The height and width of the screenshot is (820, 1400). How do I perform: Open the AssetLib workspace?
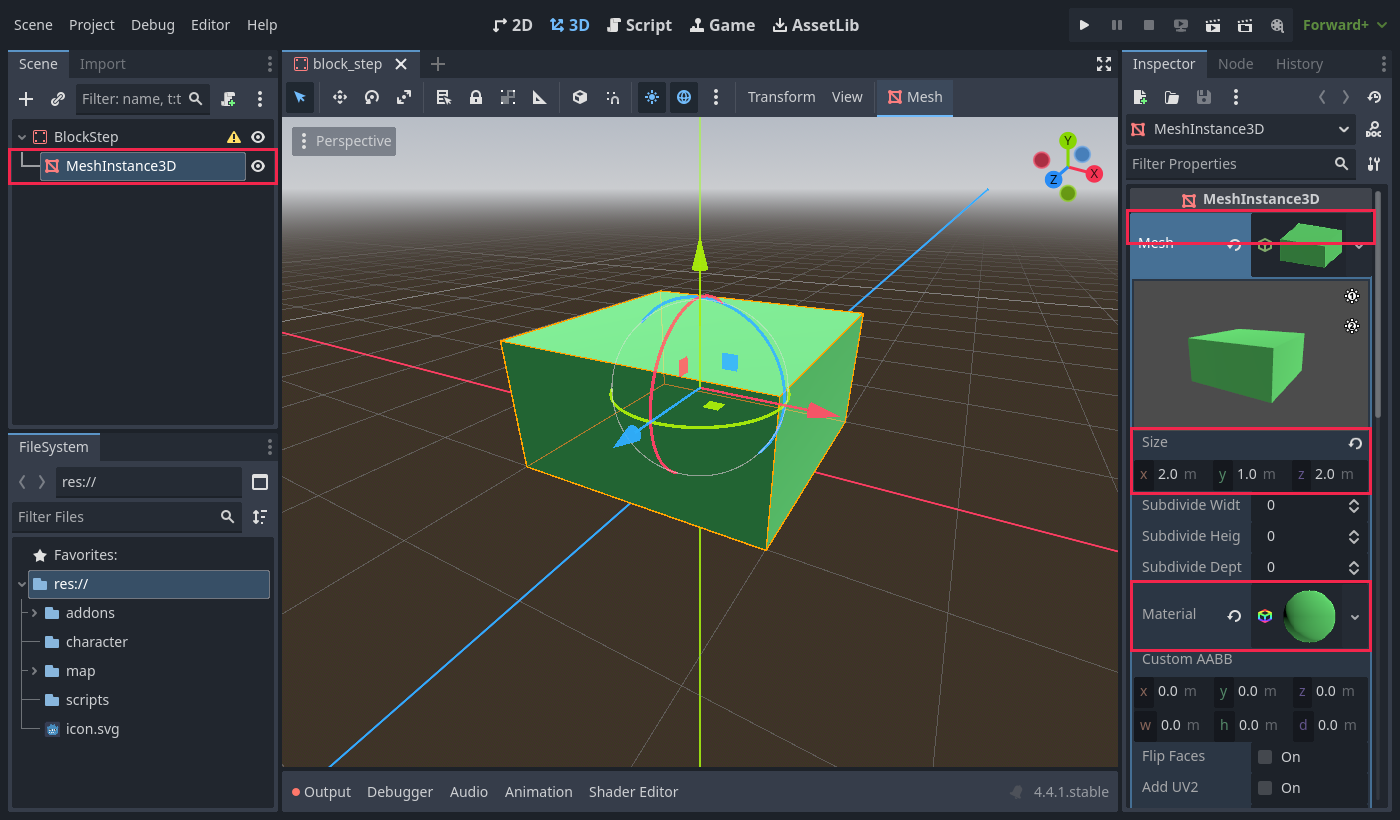tap(816, 25)
